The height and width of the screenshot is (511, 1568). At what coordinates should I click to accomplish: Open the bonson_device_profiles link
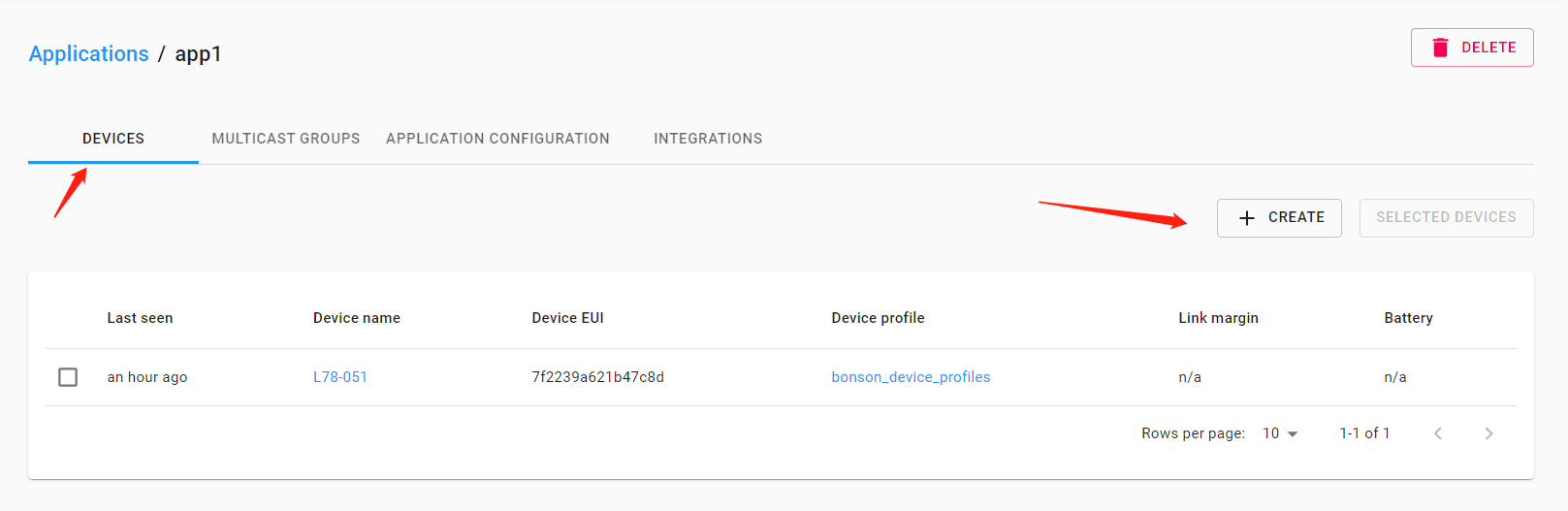click(x=911, y=377)
